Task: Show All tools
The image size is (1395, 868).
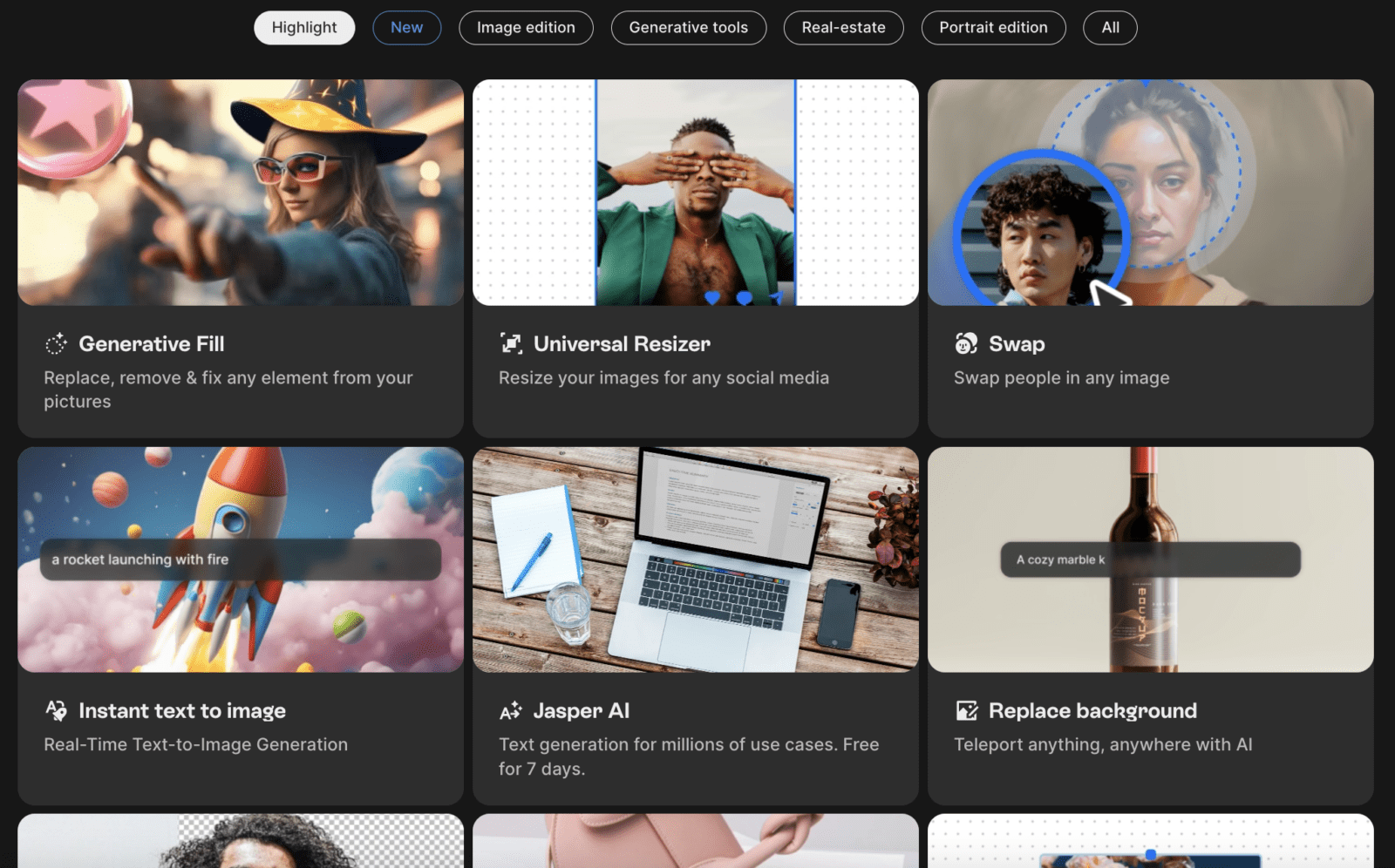Action: click(1110, 27)
